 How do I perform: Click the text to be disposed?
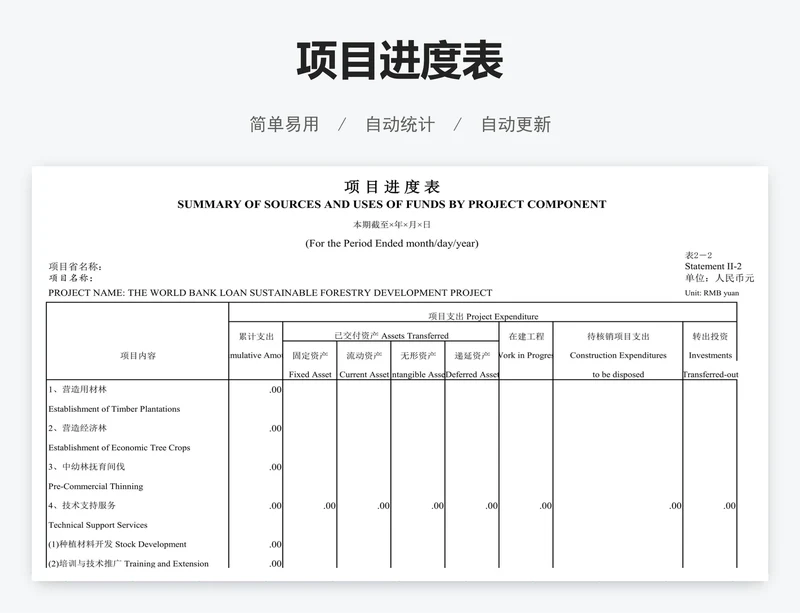tap(618, 374)
